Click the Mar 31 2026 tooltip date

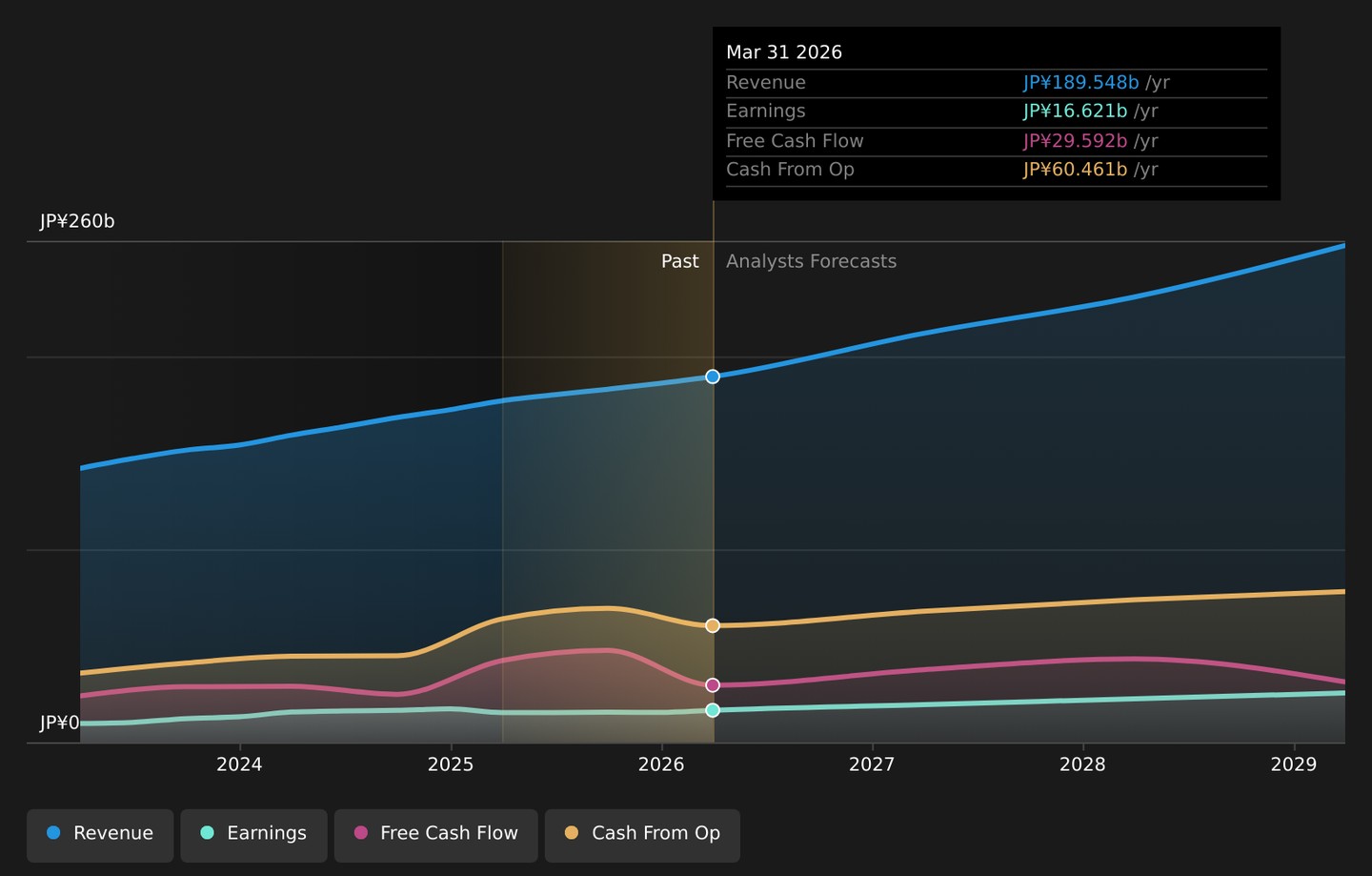(x=784, y=52)
